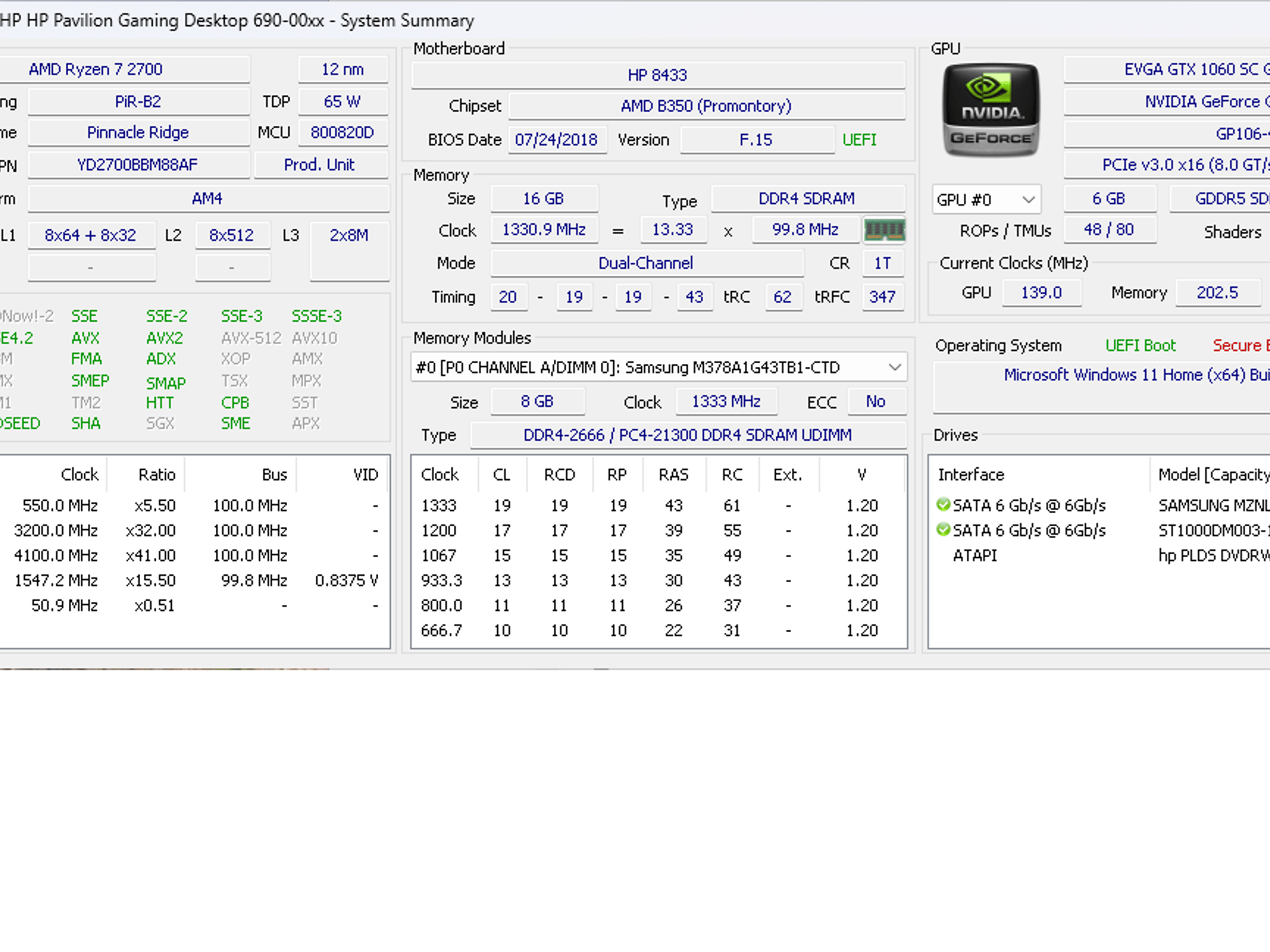Click the module clock 1333 MHz field
Viewport: 1270px width, 952px height.
(726, 402)
